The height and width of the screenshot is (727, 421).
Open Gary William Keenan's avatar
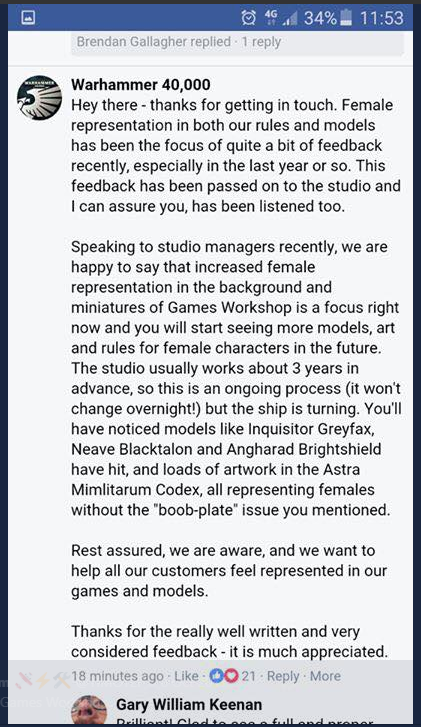tap(89, 710)
